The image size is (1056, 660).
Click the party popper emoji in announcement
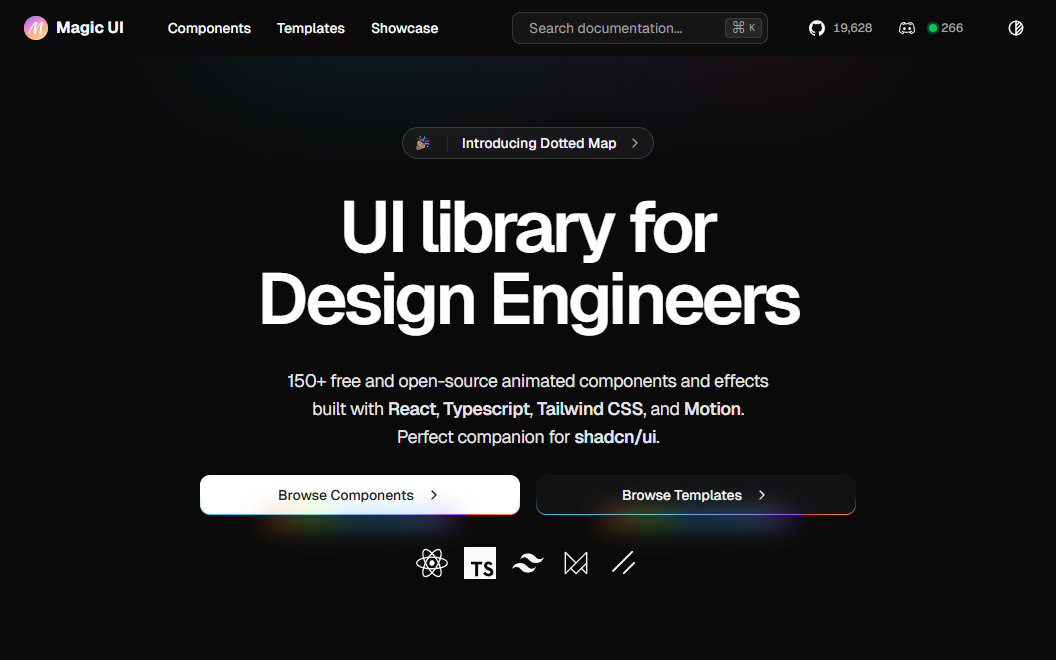[423, 143]
